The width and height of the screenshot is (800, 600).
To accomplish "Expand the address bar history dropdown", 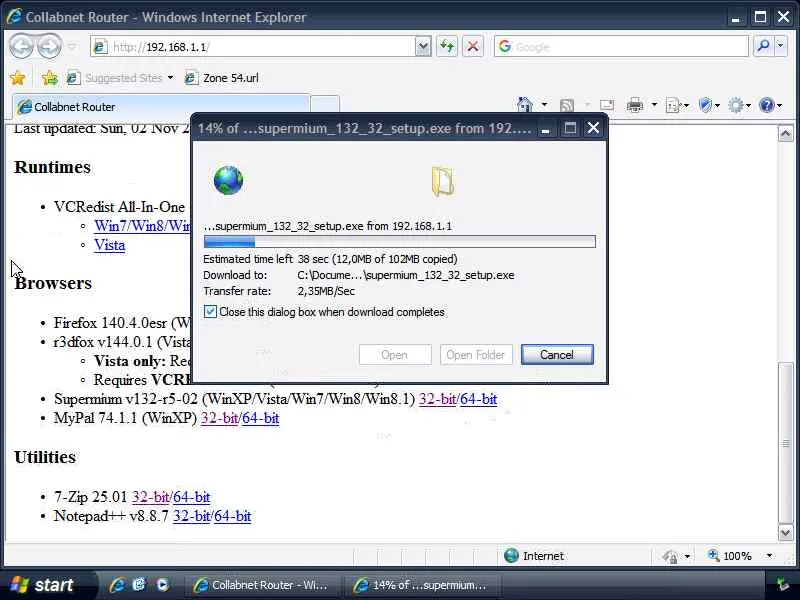I will tap(422, 47).
